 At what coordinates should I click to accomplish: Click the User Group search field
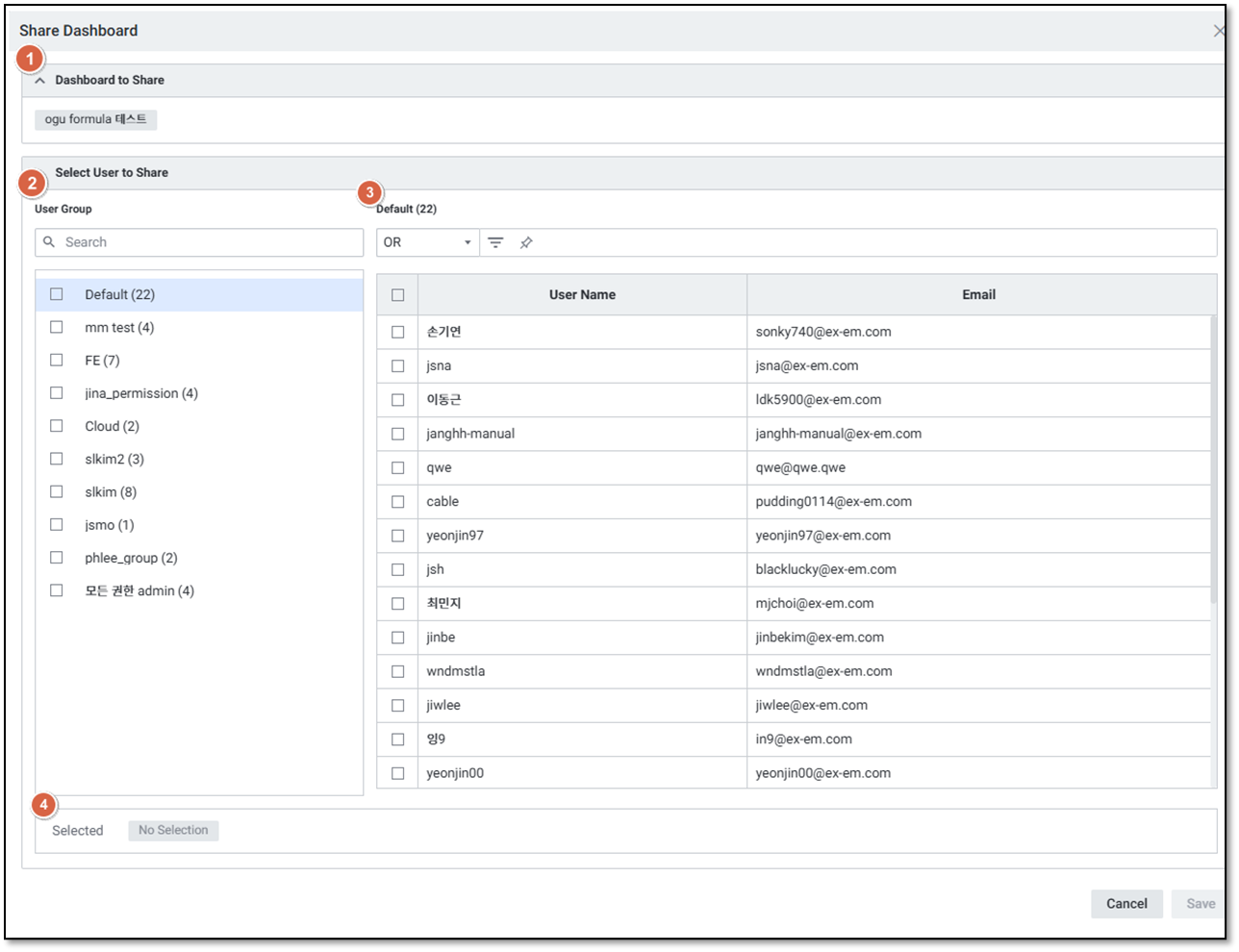207,242
